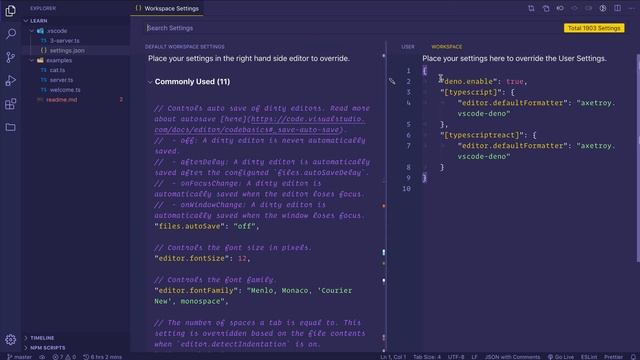Expand the NPM SCRIPTS panel

click(x=48, y=348)
